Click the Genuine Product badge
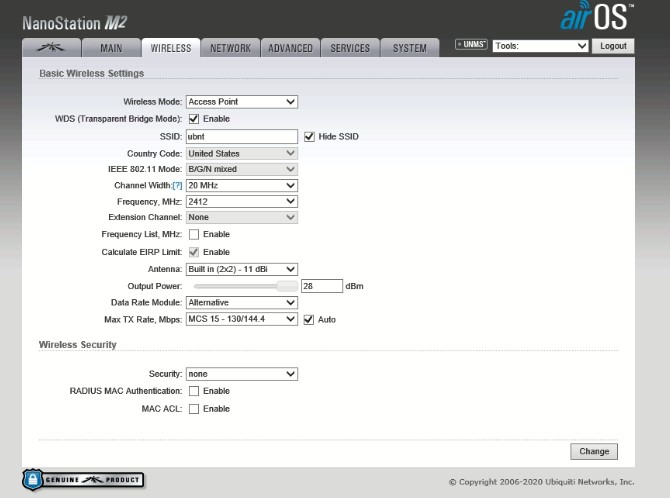The width and height of the screenshot is (670, 498). [x=83, y=480]
